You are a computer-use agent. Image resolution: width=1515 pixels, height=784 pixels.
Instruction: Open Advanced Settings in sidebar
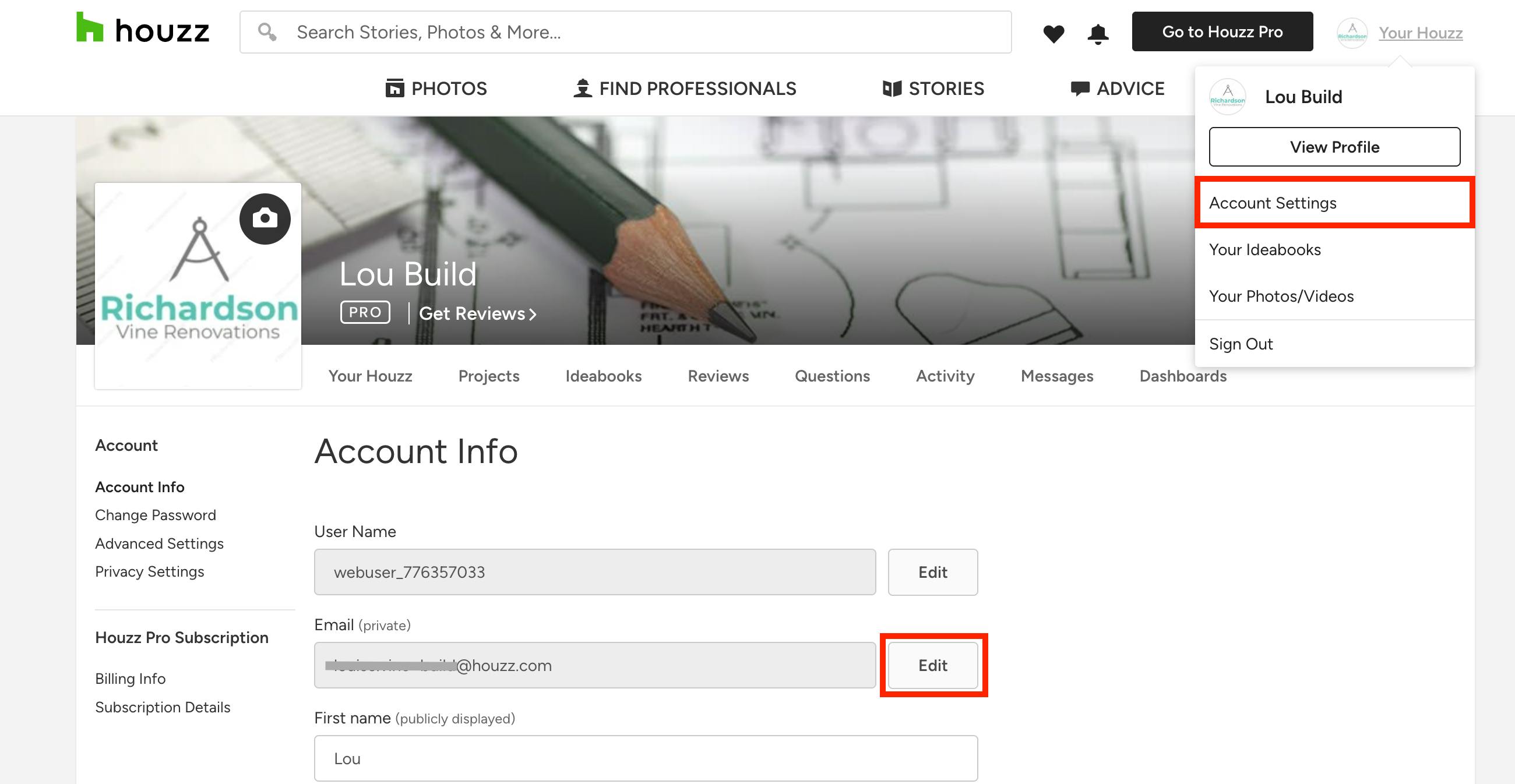click(160, 543)
